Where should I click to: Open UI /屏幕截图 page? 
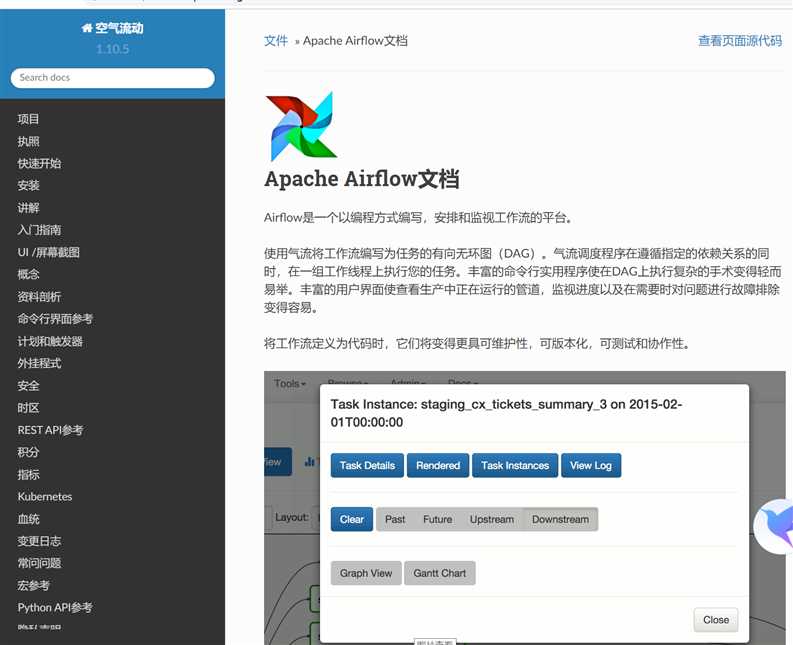pos(49,252)
